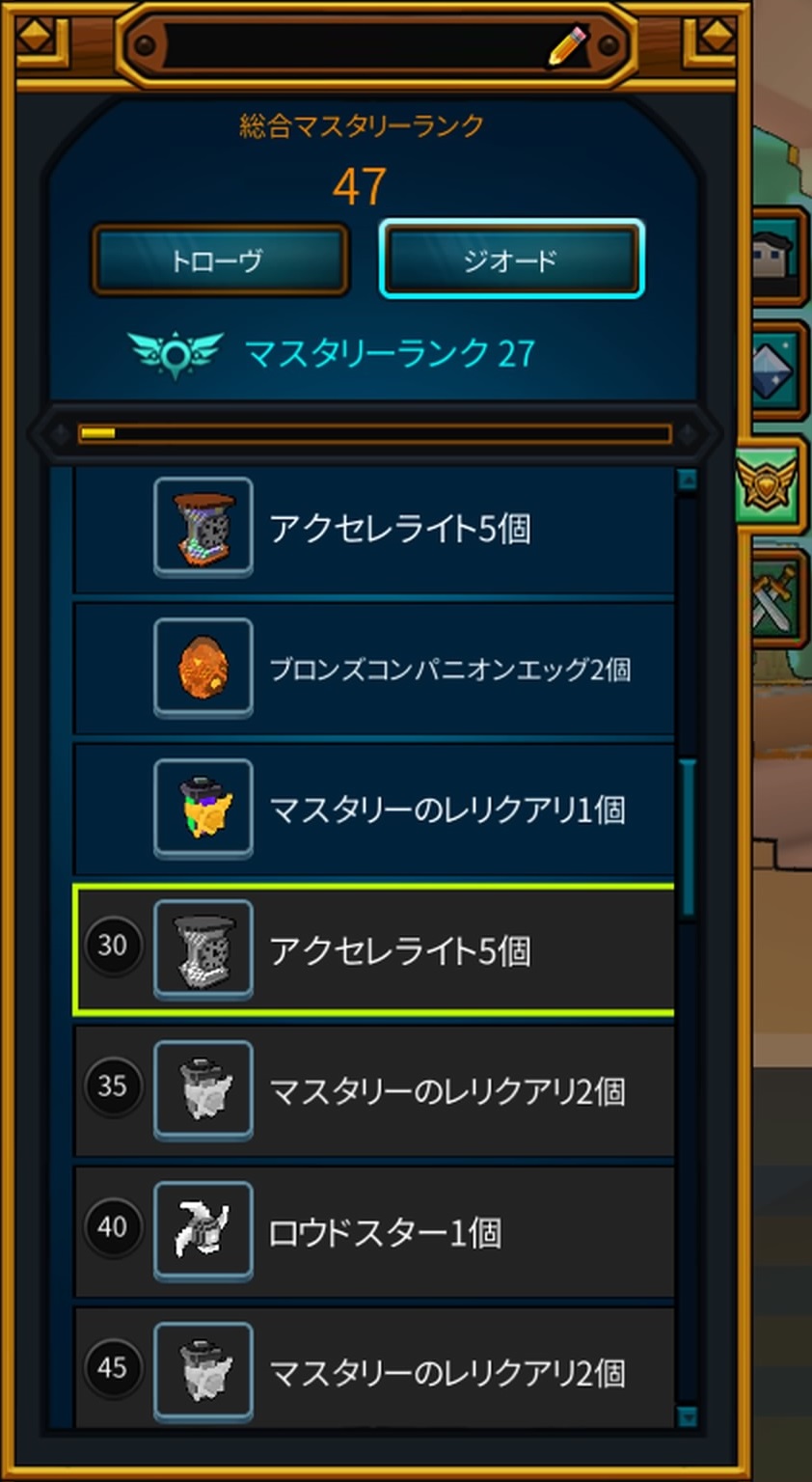
Task: Click the rank 35 reliquary icon
Action: [203, 1091]
